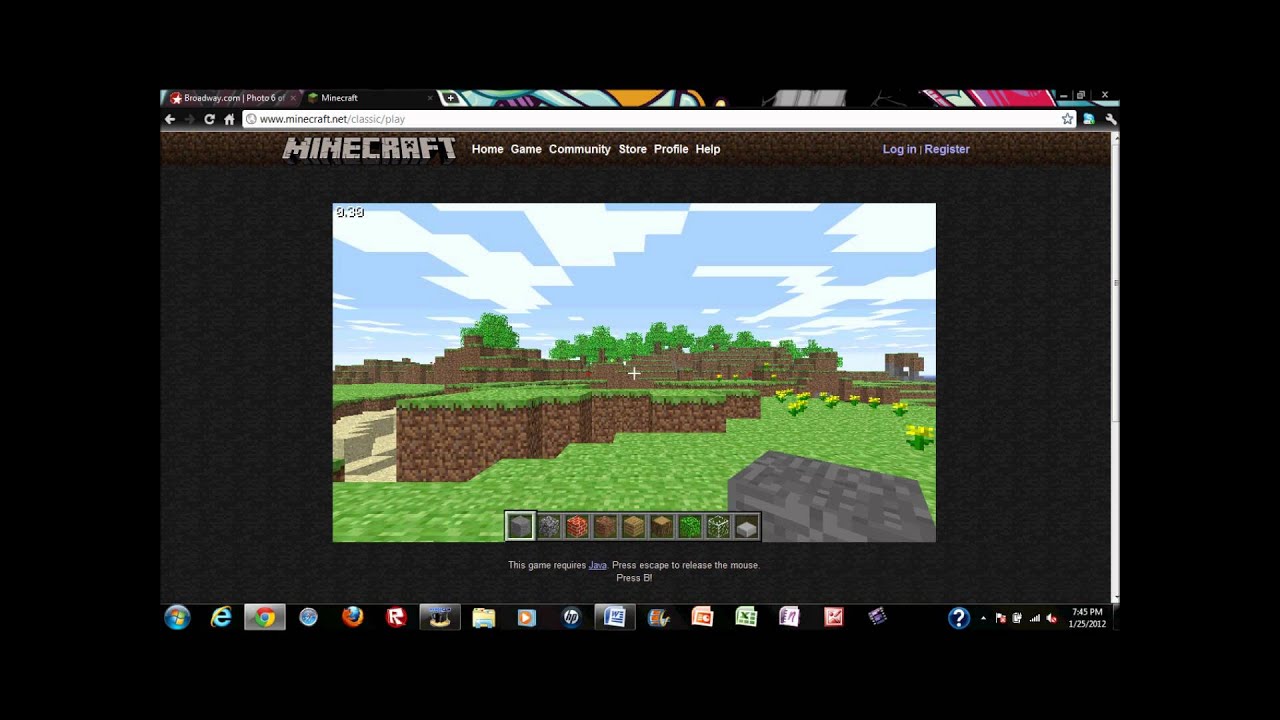Switch to the Minecraft tab

click(368, 98)
